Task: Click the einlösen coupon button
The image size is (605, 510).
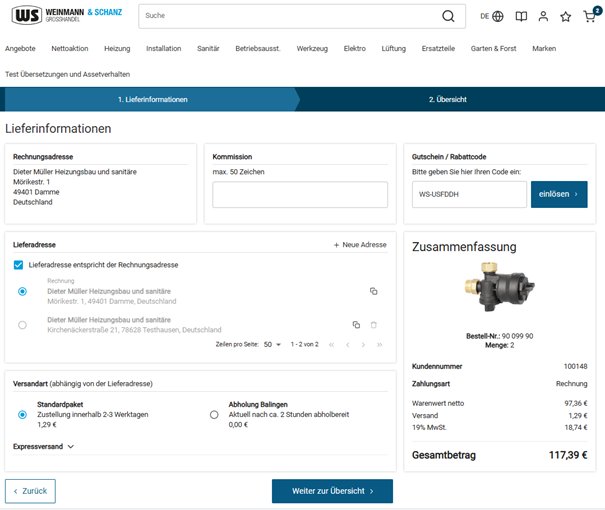Action: pyautogui.click(x=558, y=194)
